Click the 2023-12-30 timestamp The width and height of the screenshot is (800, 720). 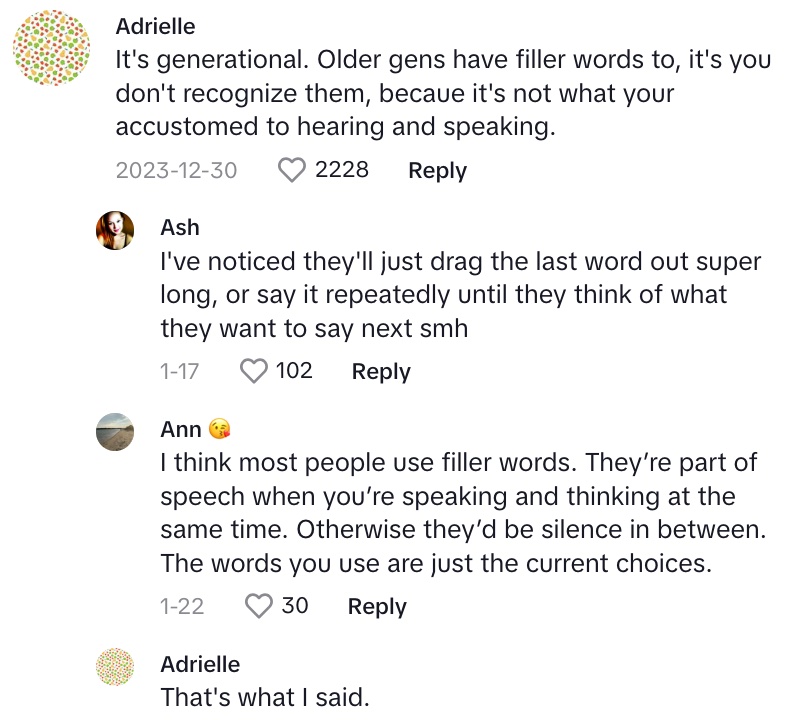coord(177,170)
